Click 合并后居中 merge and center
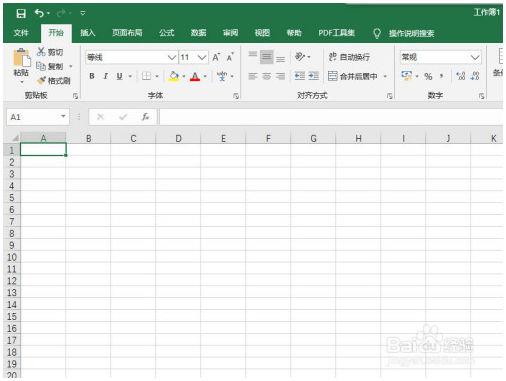 (x=353, y=76)
